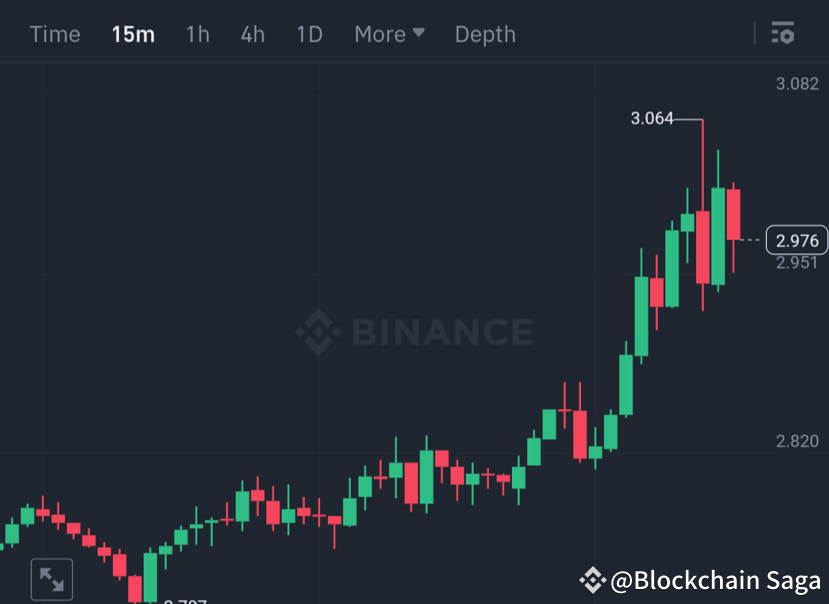Switch to the 1h timeframe tab
This screenshot has height=604, width=829.
(x=196, y=34)
